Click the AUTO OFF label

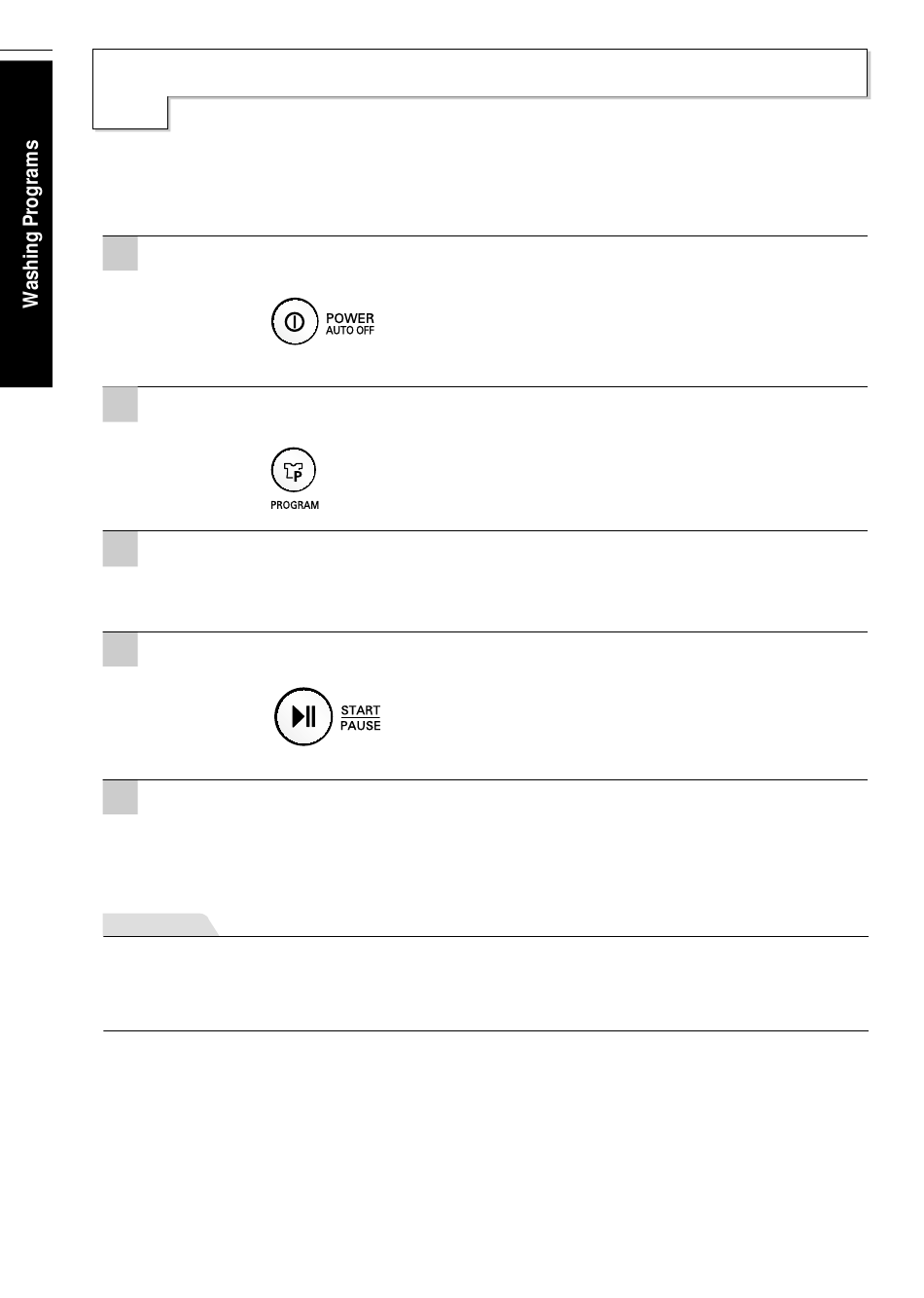pos(350,331)
